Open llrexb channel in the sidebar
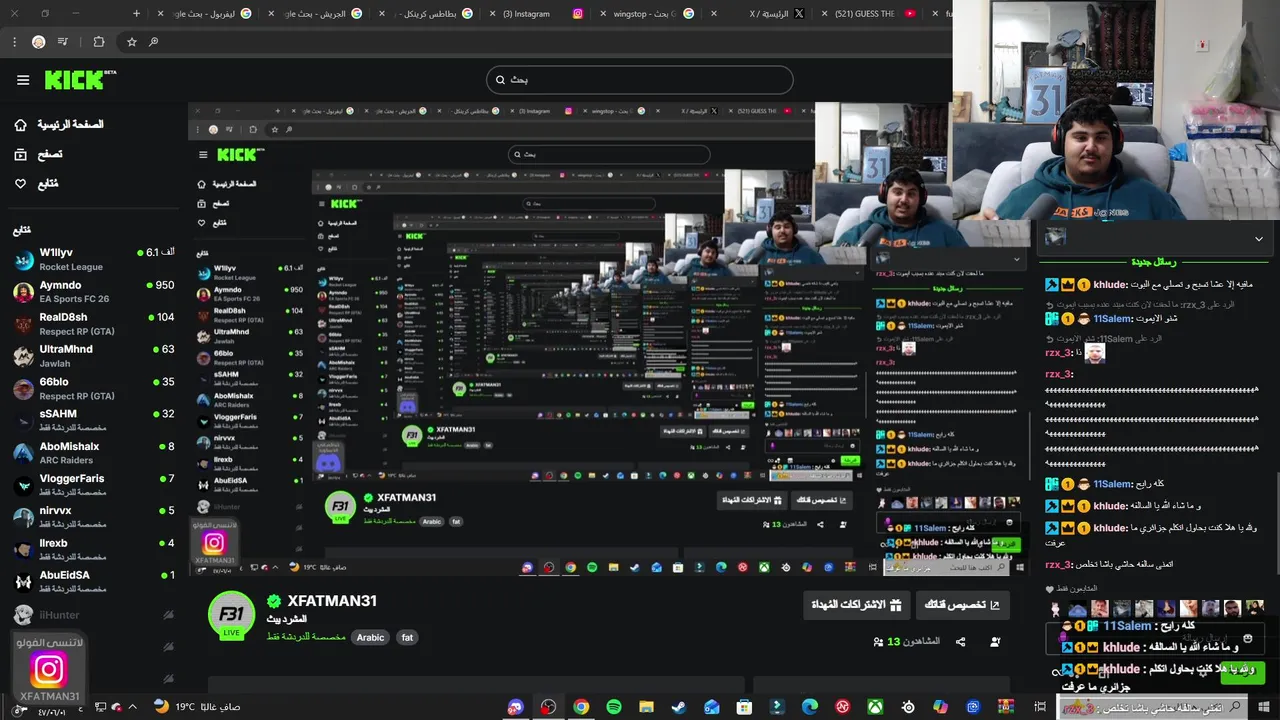The width and height of the screenshot is (1280, 720). [x=94, y=549]
